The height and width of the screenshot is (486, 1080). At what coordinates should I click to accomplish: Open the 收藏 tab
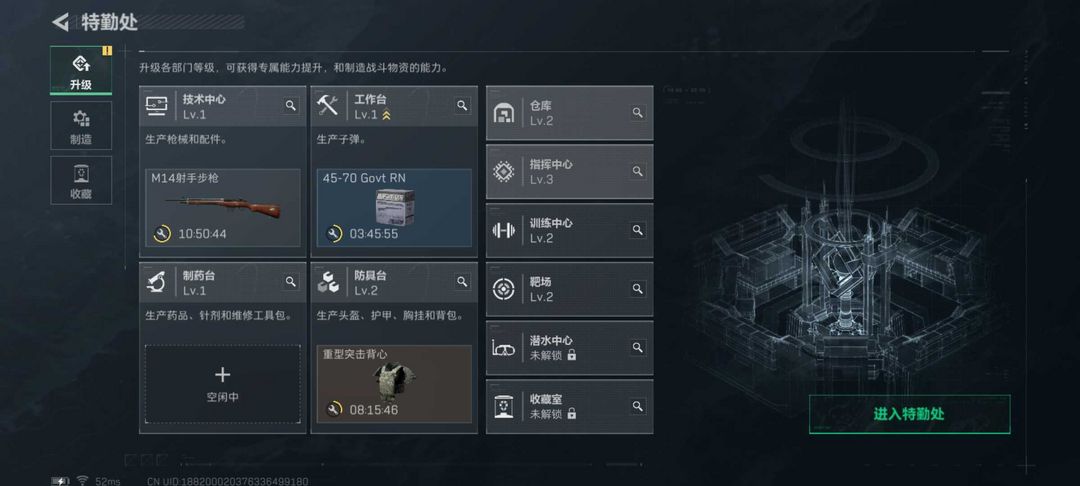click(81, 180)
